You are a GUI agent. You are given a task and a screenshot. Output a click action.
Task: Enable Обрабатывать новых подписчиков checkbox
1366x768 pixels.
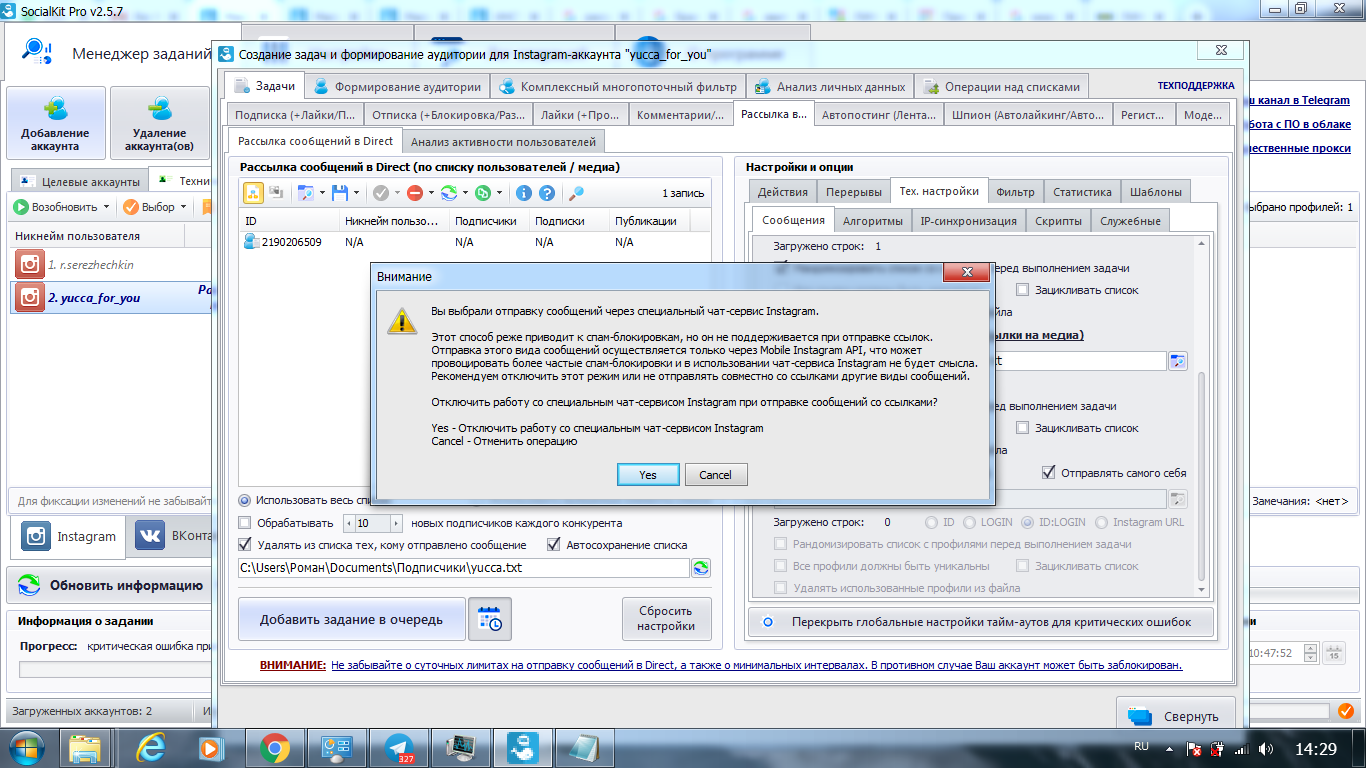tap(245, 523)
